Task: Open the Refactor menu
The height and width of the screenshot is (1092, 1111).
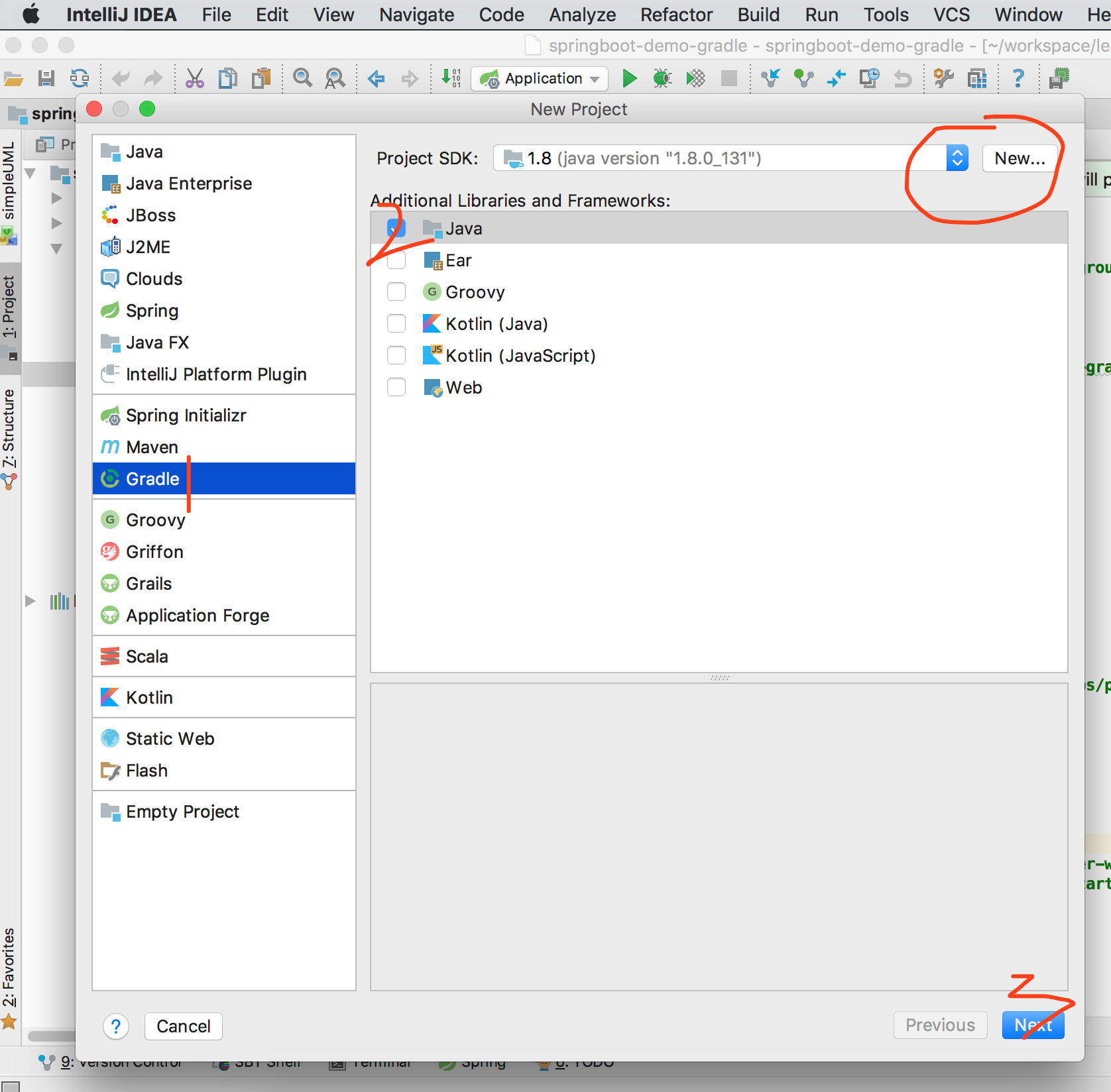Action: point(677,15)
